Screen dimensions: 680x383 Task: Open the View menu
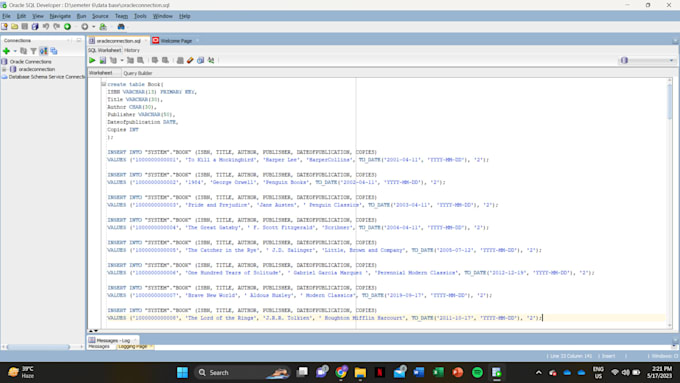[38, 16]
